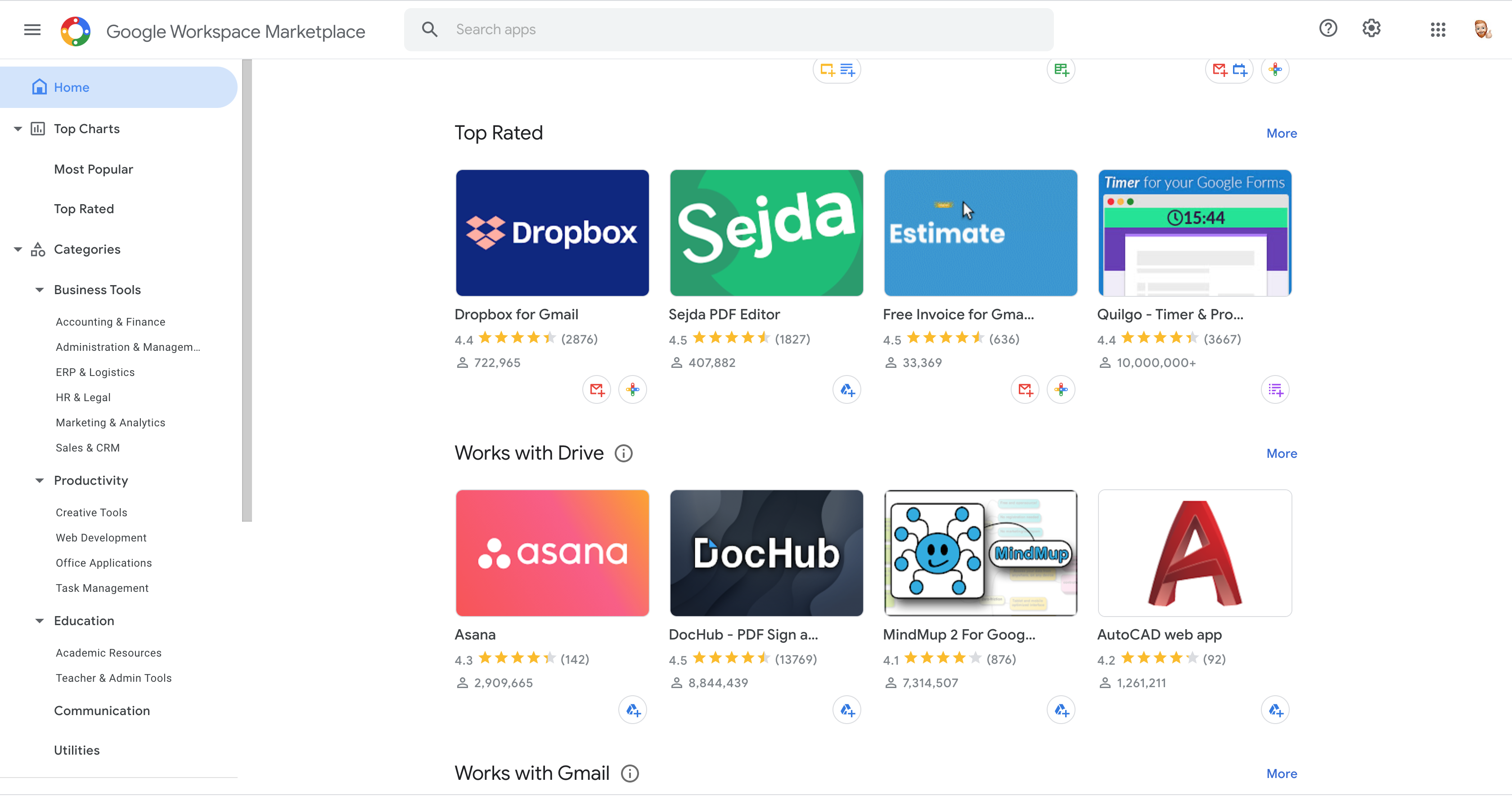Click the Drive icon under DocHub
Screen dimensions: 1512x796
coord(847,711)
